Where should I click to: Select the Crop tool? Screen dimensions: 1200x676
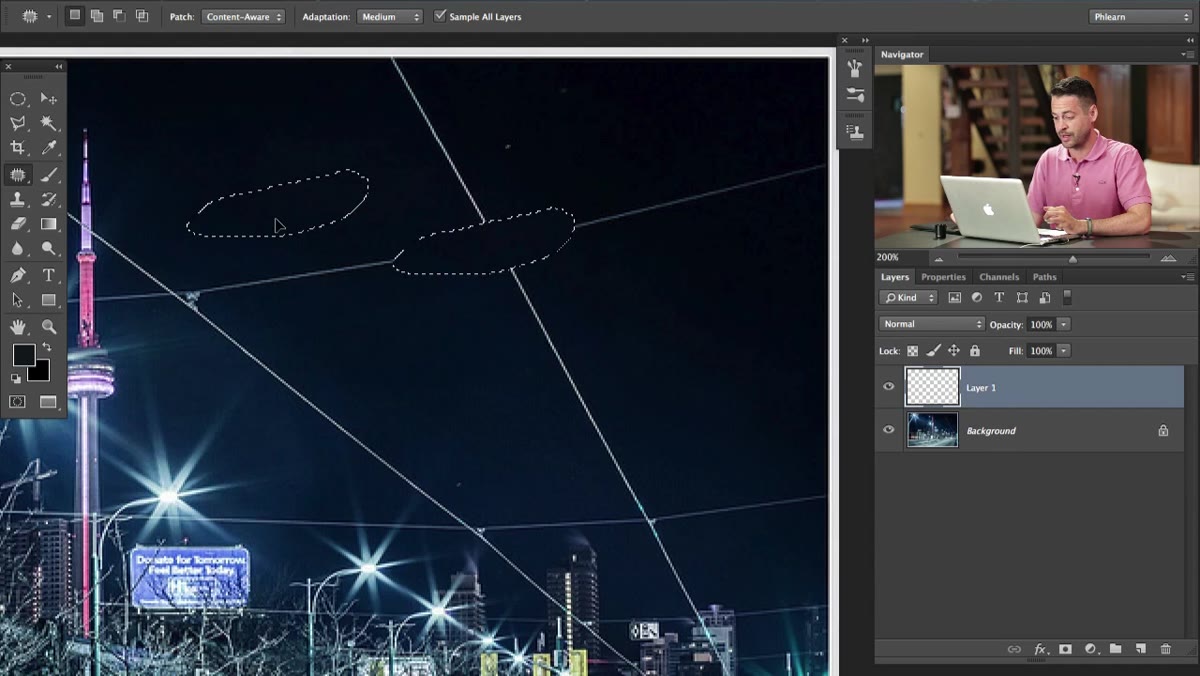click(x=18, y=149)
